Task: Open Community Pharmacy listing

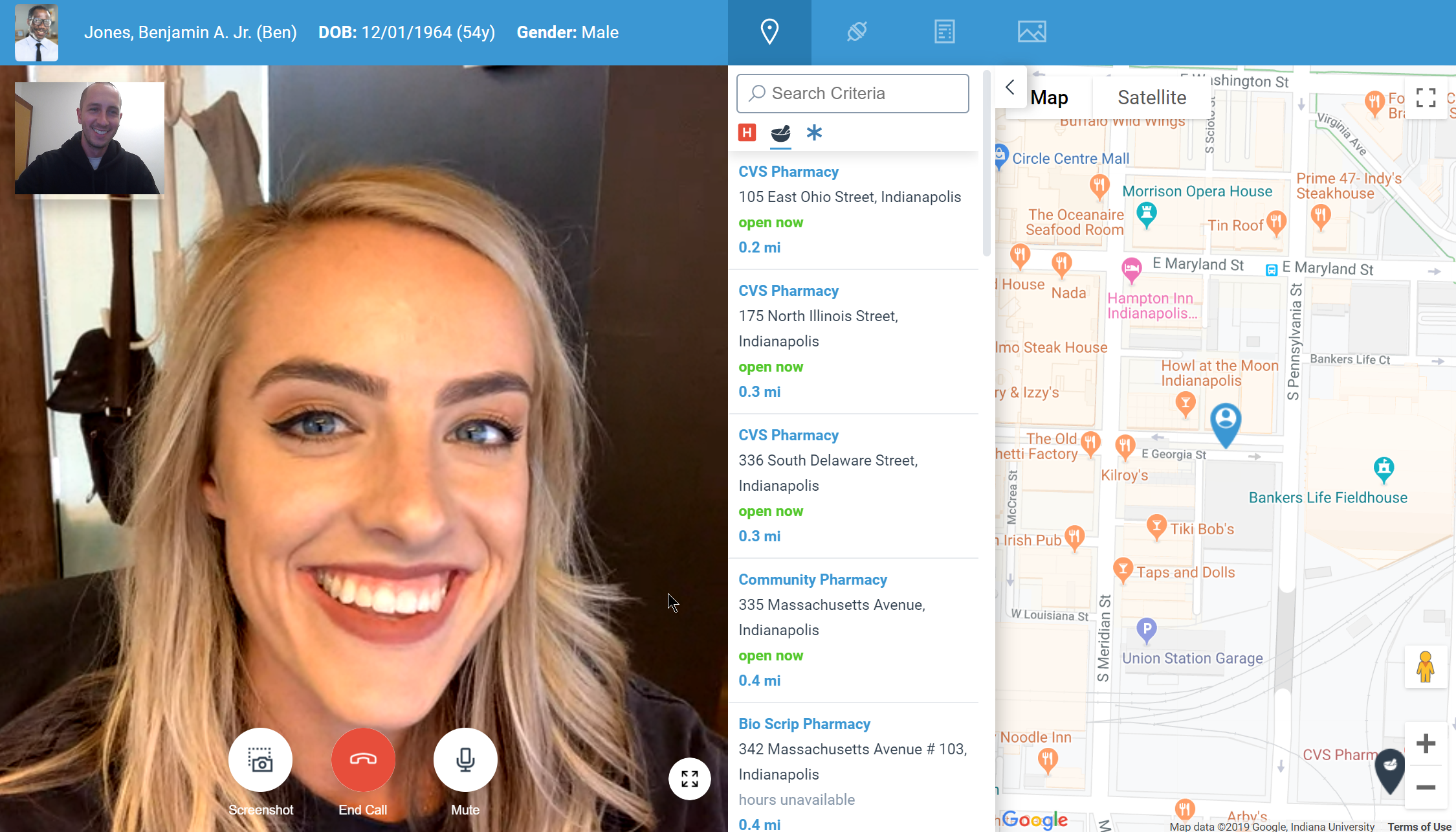Action: click(x=812, y=579)
